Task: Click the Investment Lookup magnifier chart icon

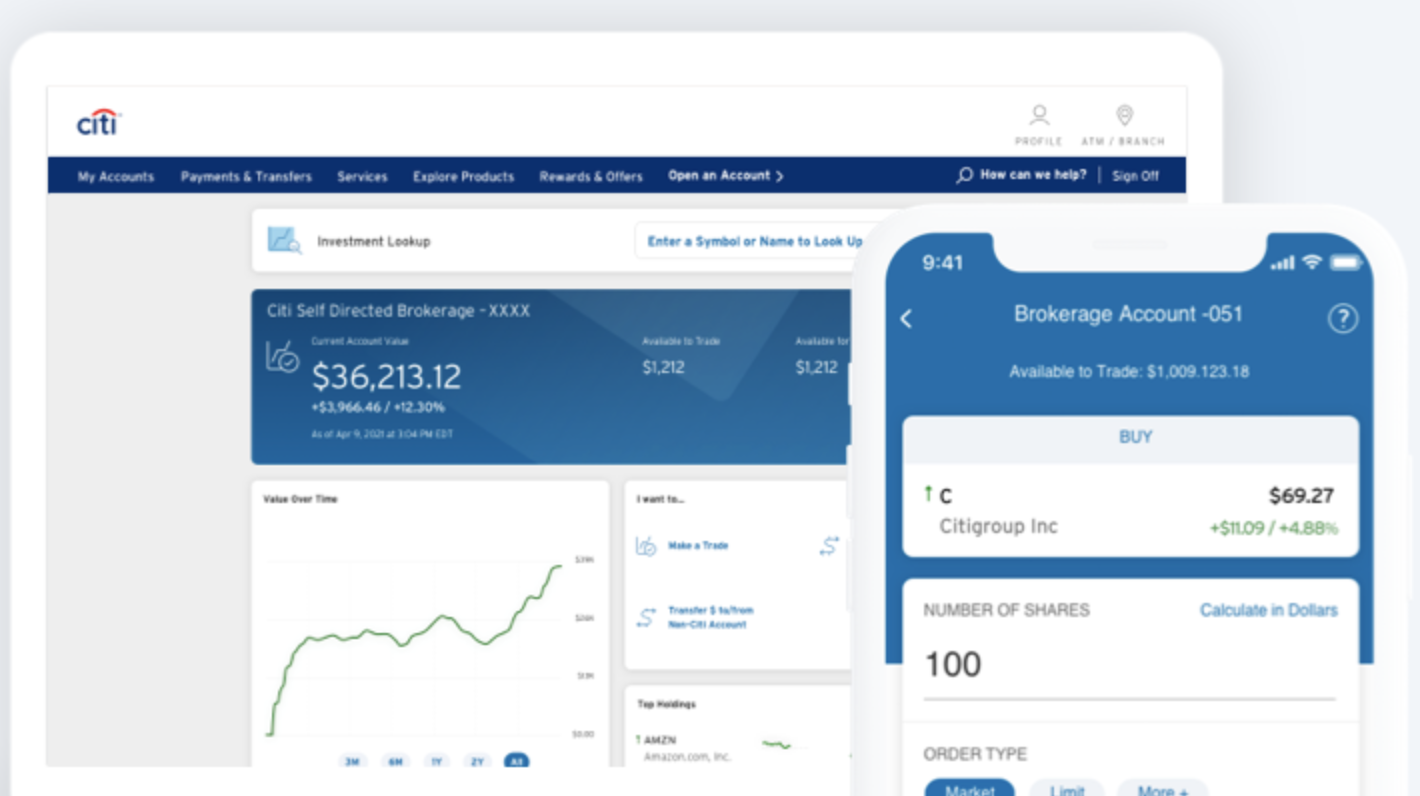Action: pos(281,240)
